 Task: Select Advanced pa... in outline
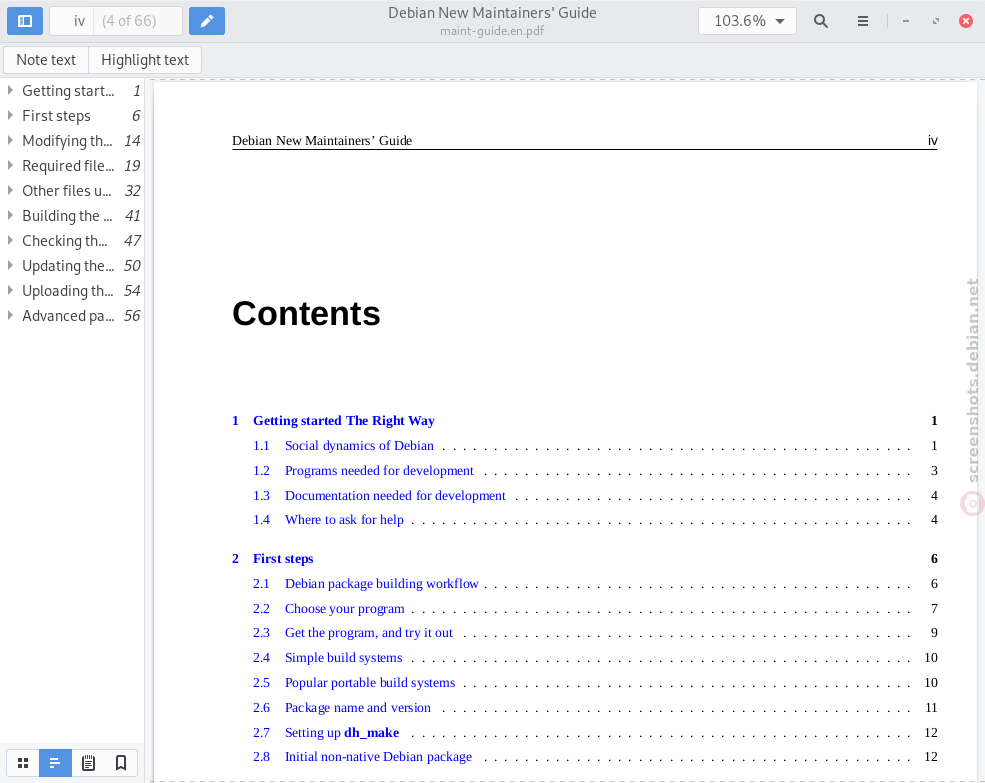[73, 315]
